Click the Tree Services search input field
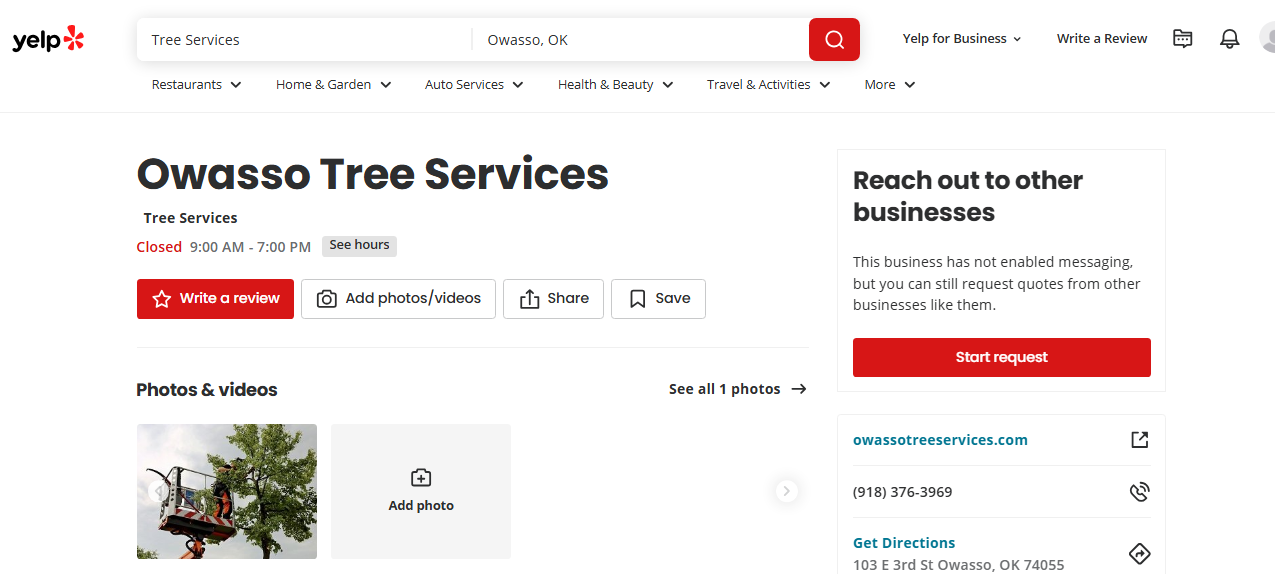This screenshot has height=574, width=1275. pos(304,40)
